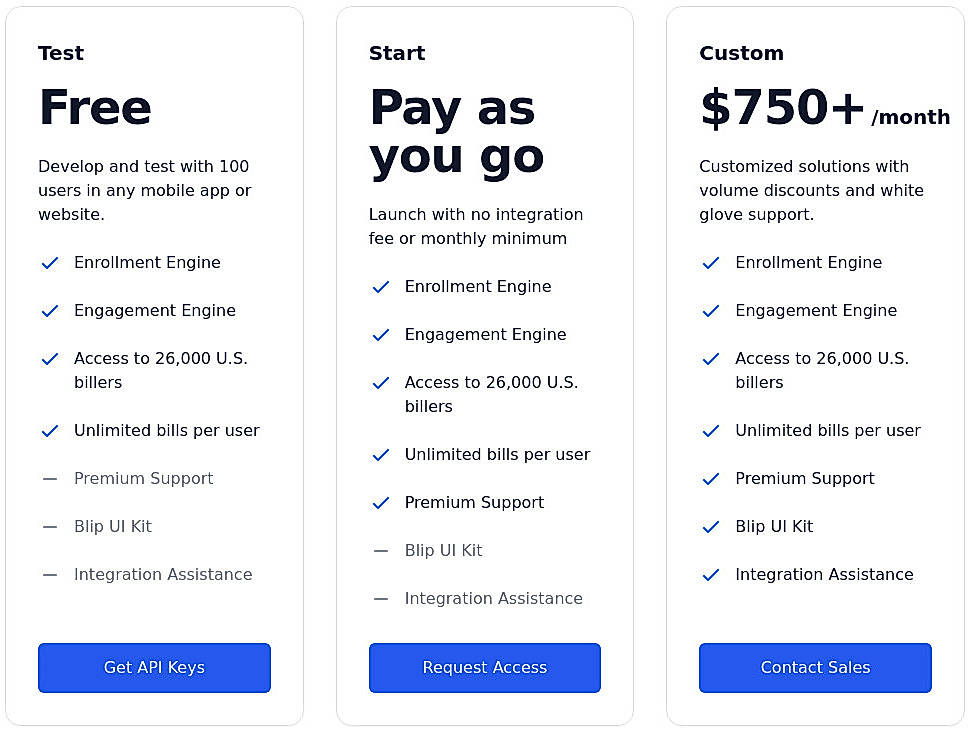Click the checkmark for Access to 26,000 U.S. billers in Test
The height and width of the screenshot is (736, 974).
50,358
